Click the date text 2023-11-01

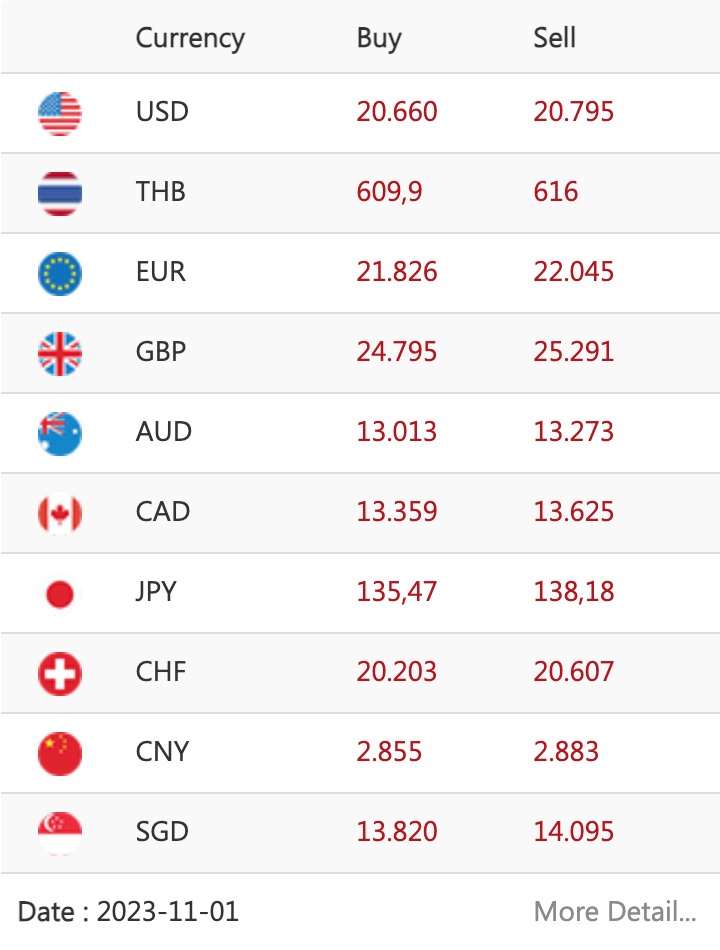coord(168,911)
